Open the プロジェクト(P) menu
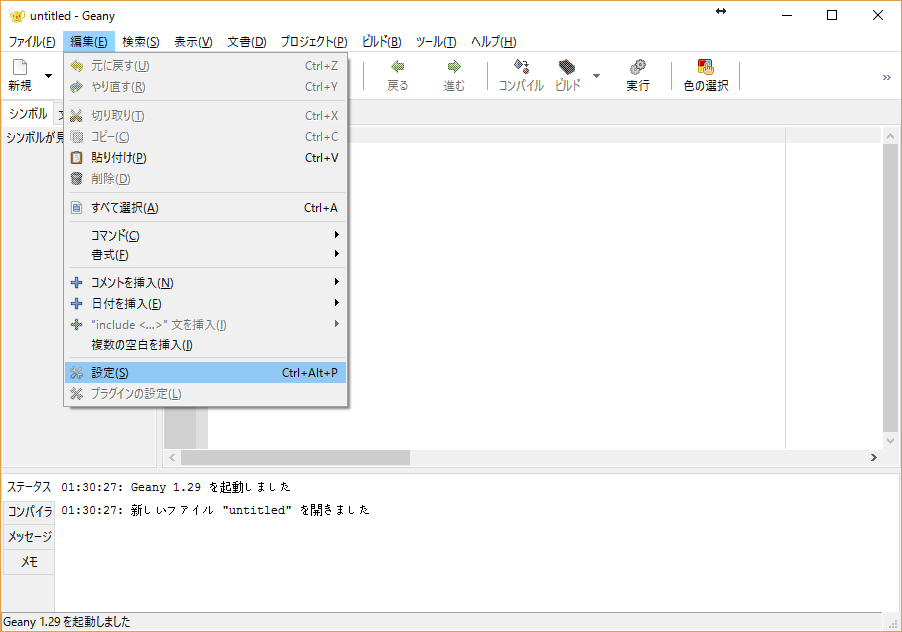 pyautogui.click(x=314, y=41)
